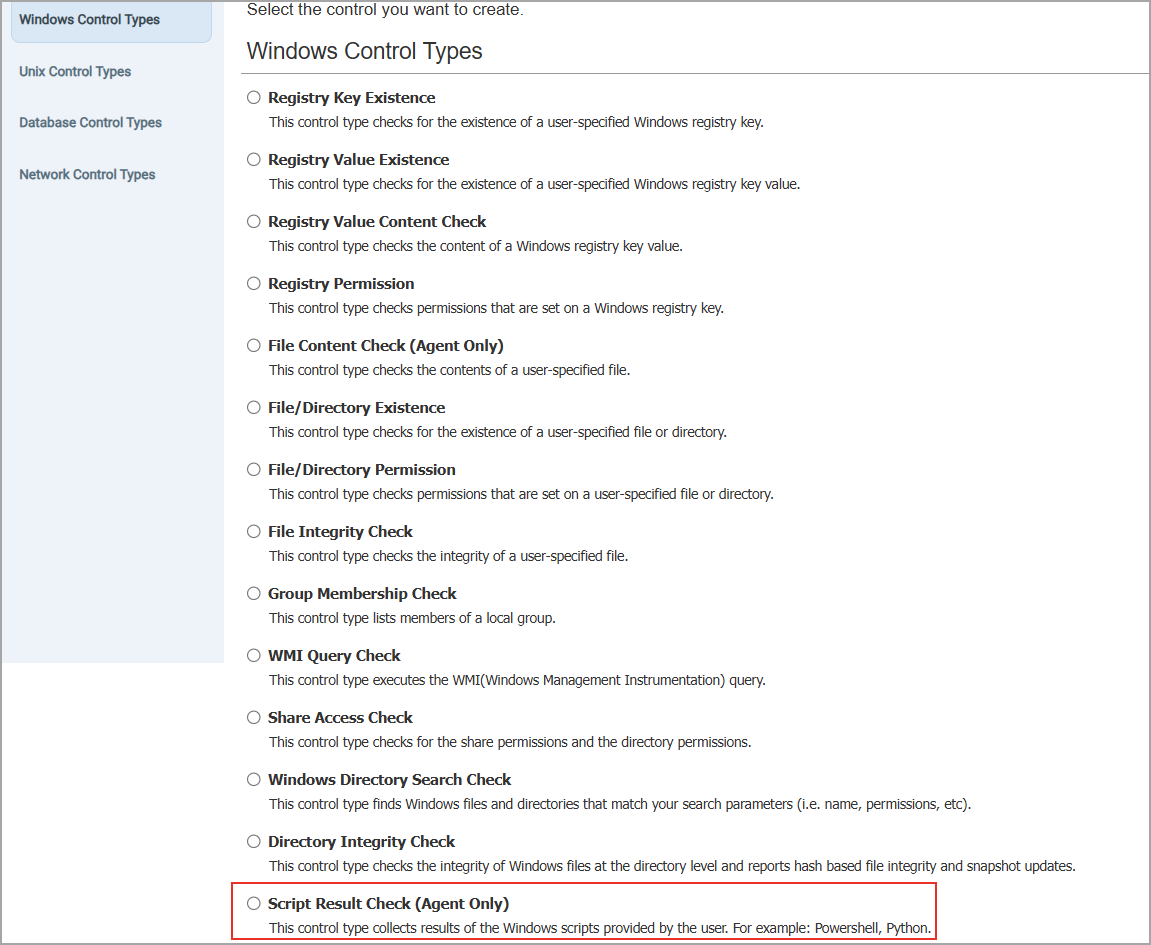Screen dimensions: 1151x945
Task: Select Registry Value Content Check option
Action: pyautogui.click(x=253, y=221)
